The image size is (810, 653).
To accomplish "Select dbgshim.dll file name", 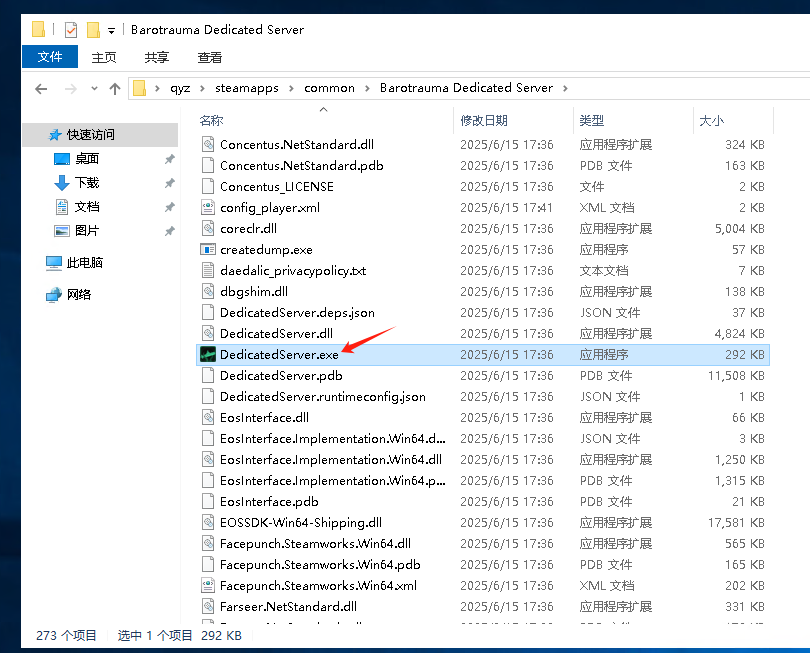I will pyautogui.click(x=254, y=291).
